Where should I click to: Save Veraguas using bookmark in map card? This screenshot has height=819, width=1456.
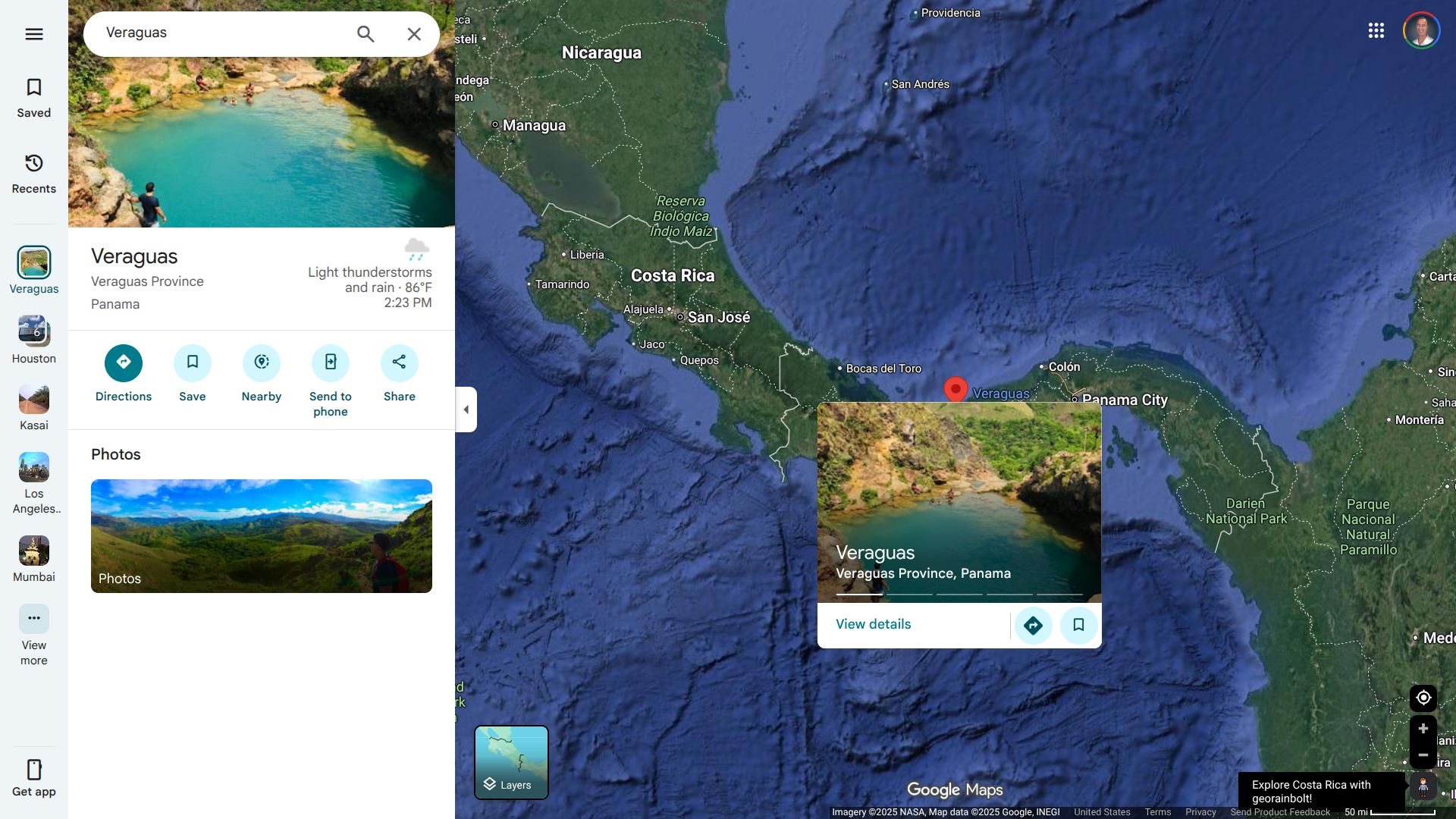click(1078, 625)
